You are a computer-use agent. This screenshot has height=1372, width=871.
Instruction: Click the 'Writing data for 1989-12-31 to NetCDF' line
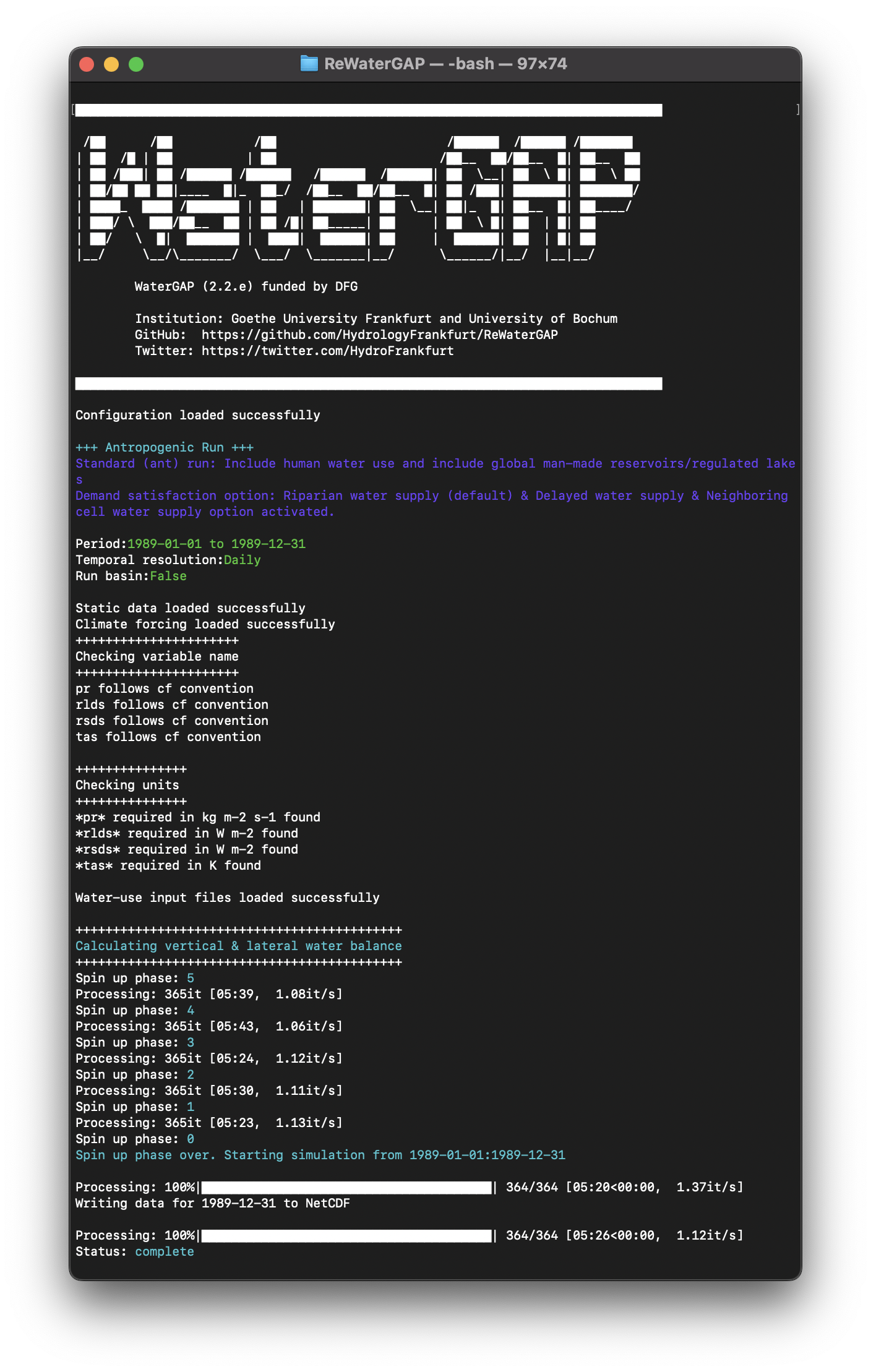[213, 1203]
